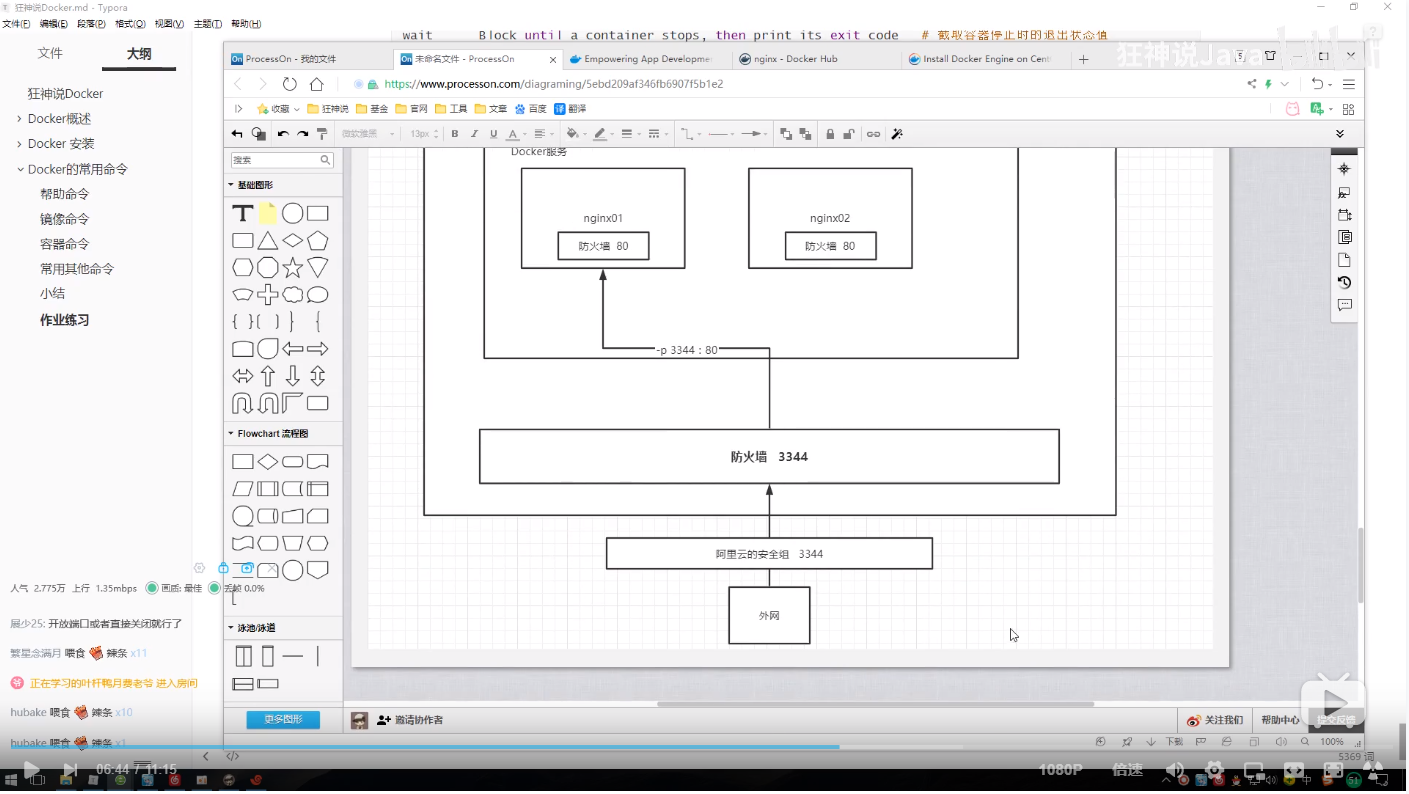1409x794 pixels.
Task: Click the unlock shape icon
Action: click(849, 134)
